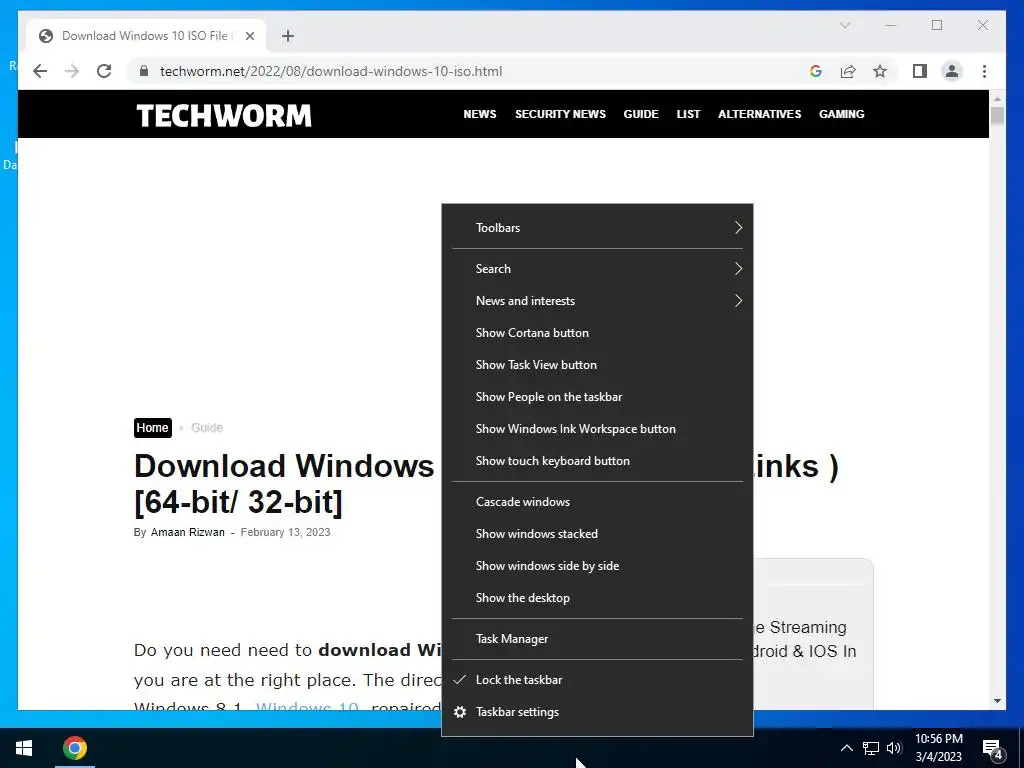Open the notification center icon
This screenshot has height=768, width=1024.
993,749
